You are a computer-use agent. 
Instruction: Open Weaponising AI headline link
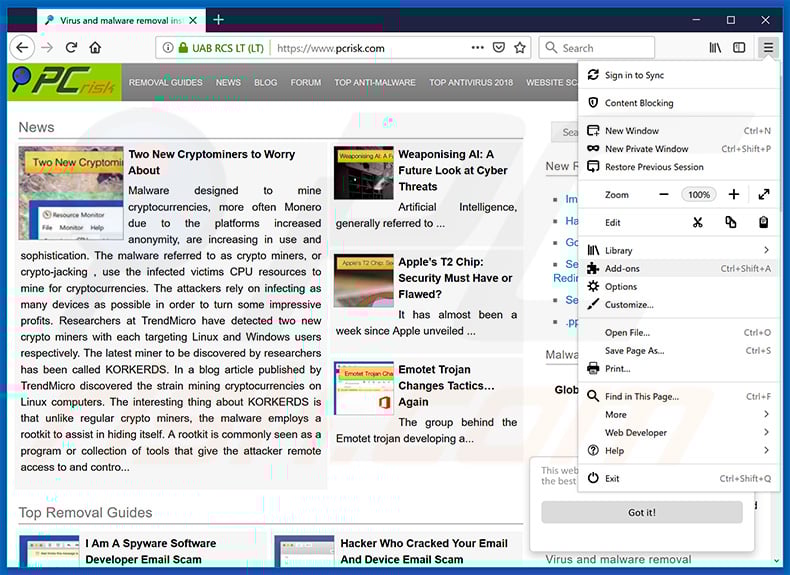point(452,170)
